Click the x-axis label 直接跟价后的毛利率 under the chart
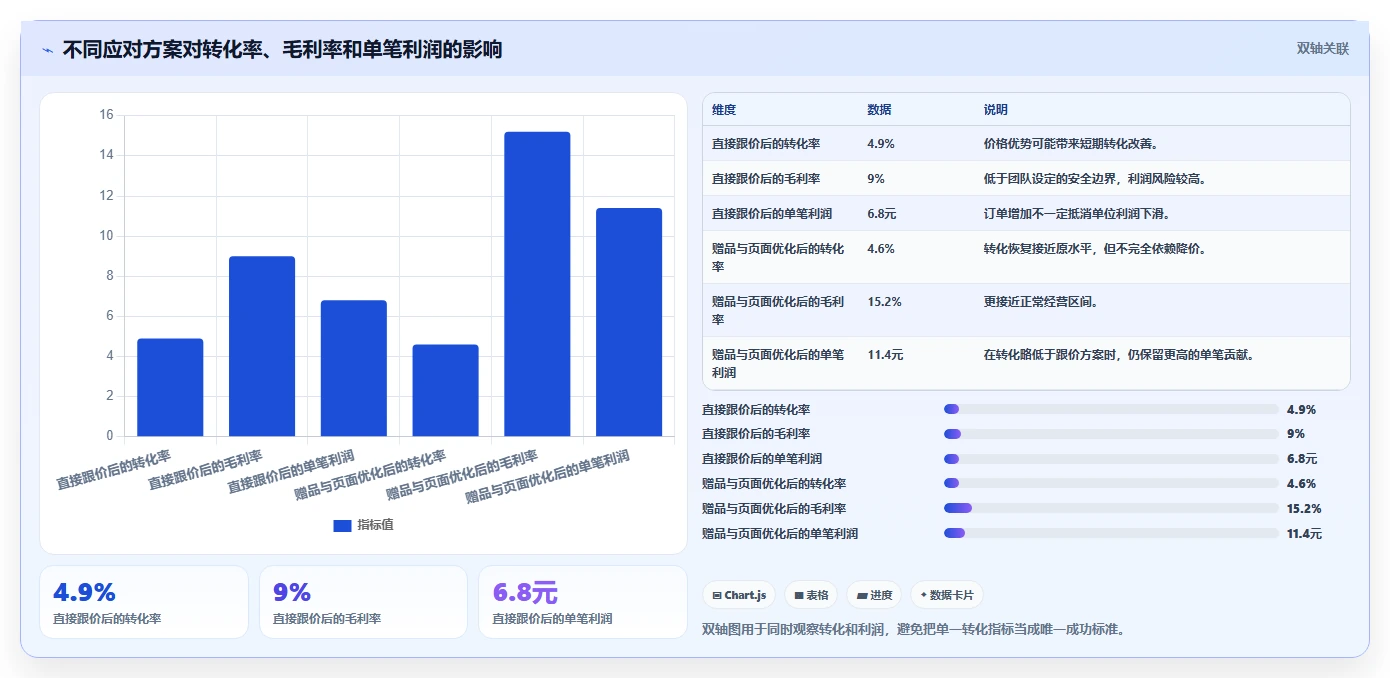1390x678 pixels. [205, 469]
